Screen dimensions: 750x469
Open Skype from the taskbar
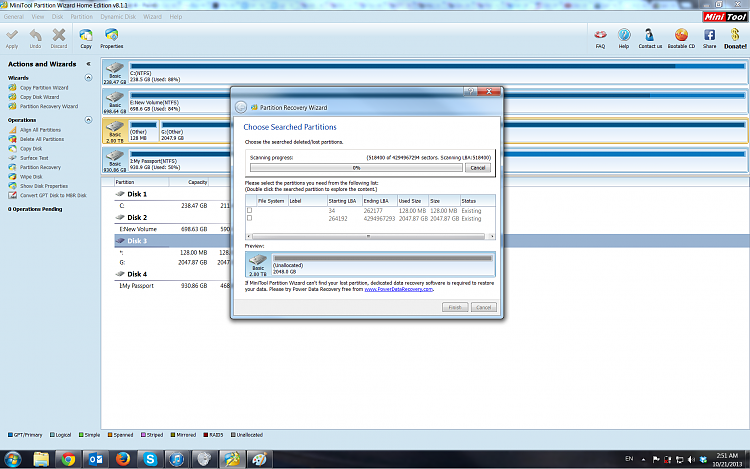150,459
